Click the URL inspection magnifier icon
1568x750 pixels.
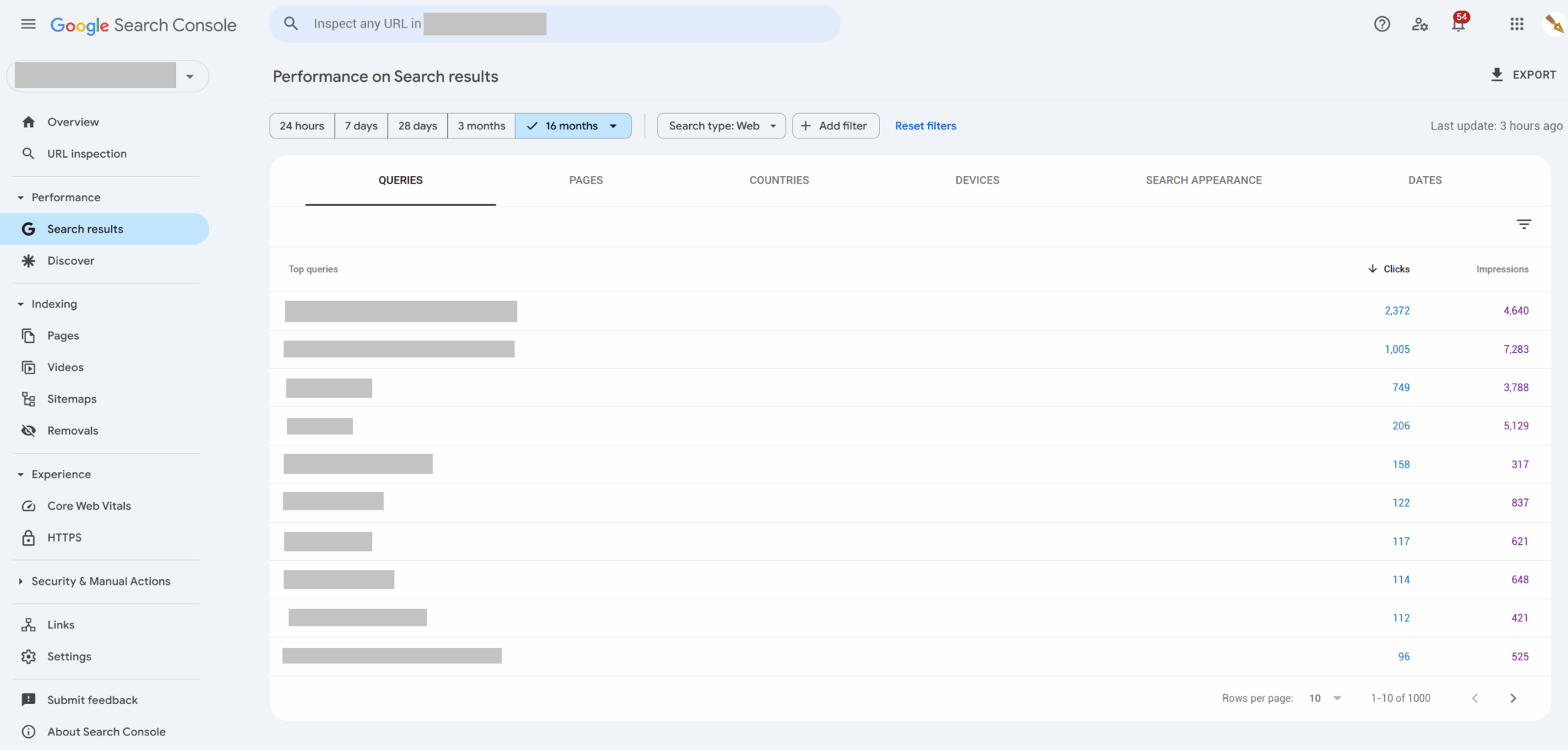click(x=28, y=153)
